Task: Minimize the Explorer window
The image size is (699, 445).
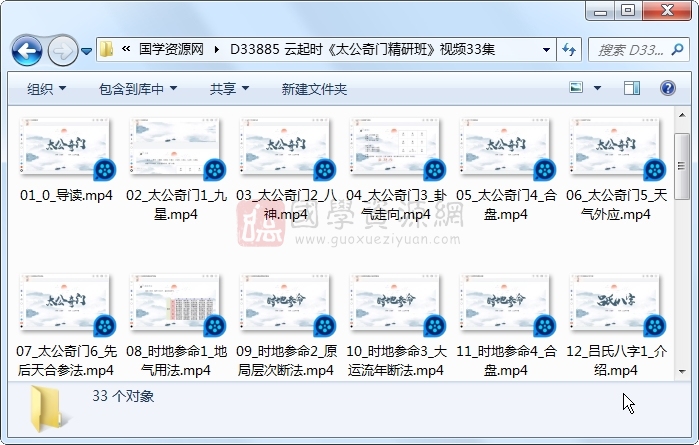Action: point(600,11)
